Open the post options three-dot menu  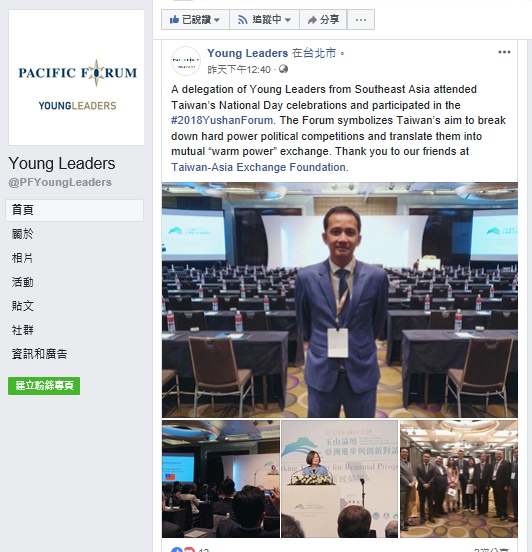pos(504,52)
